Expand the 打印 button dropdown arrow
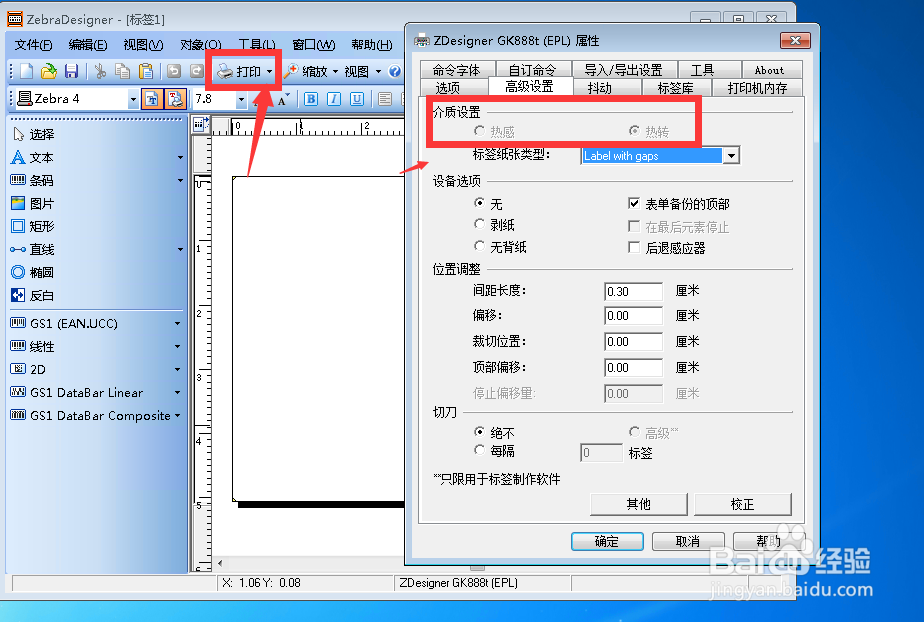The width and height of the screenshot is (924, 622). point(269,71)
